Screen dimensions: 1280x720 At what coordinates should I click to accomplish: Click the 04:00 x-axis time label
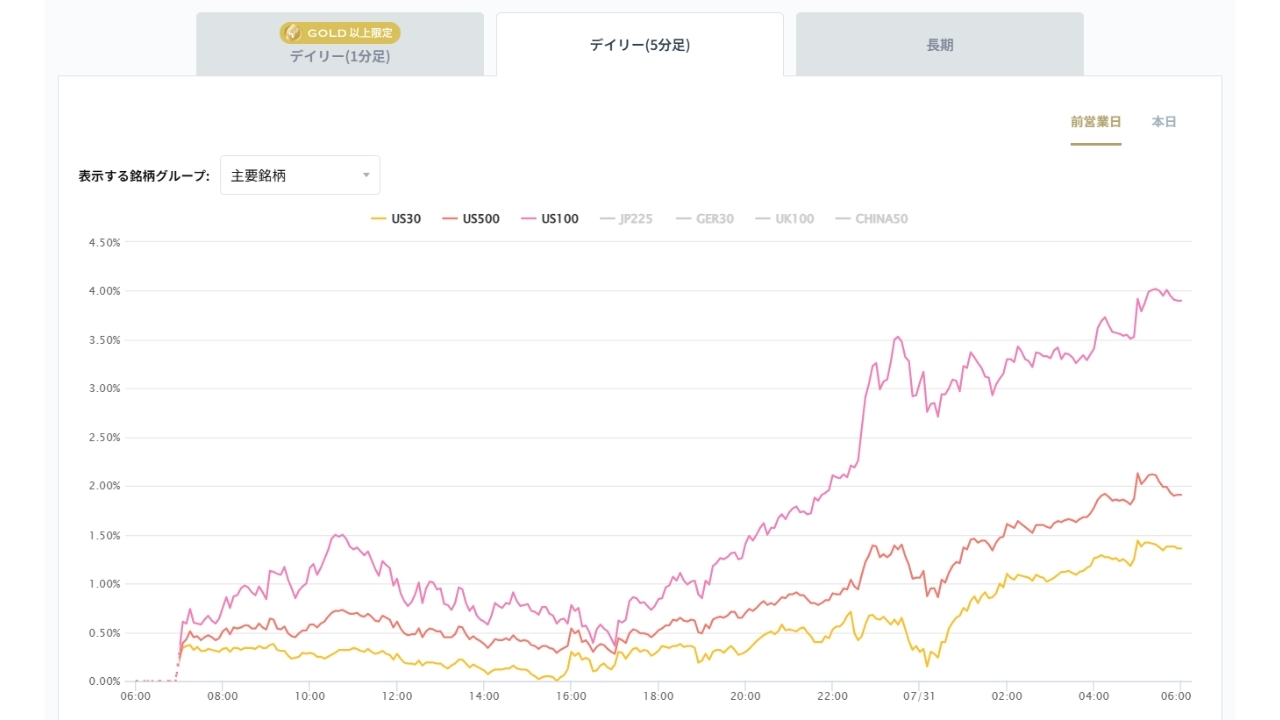click(x=1094, y=698)
